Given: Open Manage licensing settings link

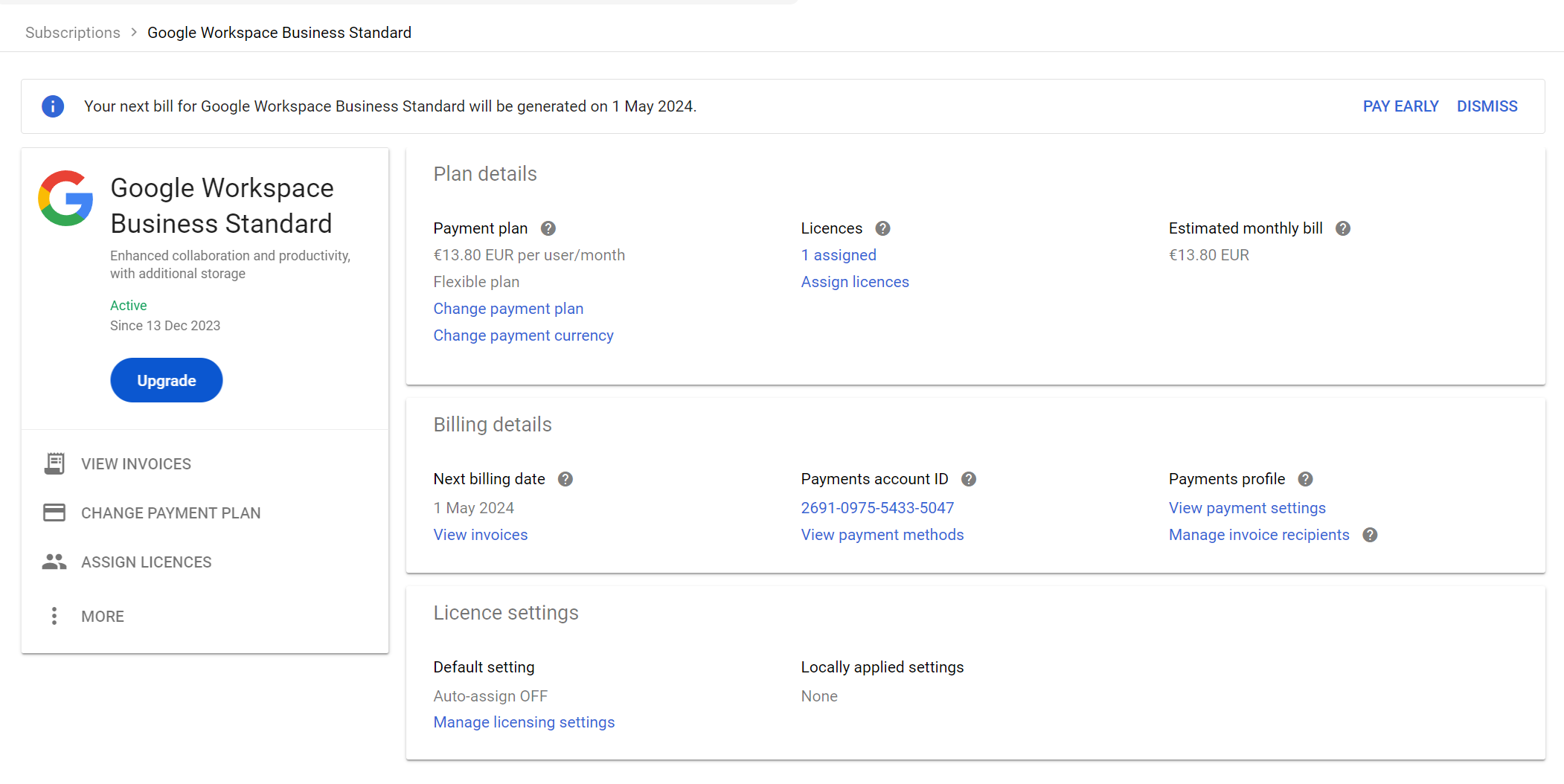Looking at the screenshot, I should (x=524, y=722).
